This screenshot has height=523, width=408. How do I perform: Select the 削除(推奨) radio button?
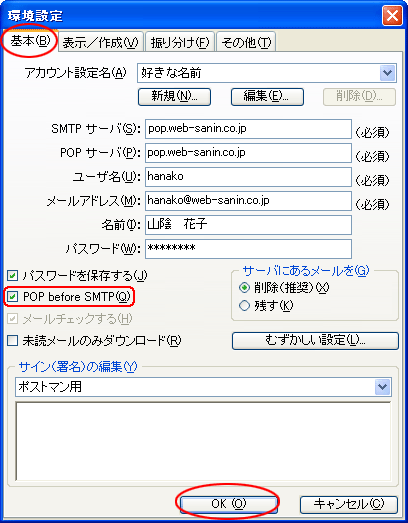(x=245, y=288)
